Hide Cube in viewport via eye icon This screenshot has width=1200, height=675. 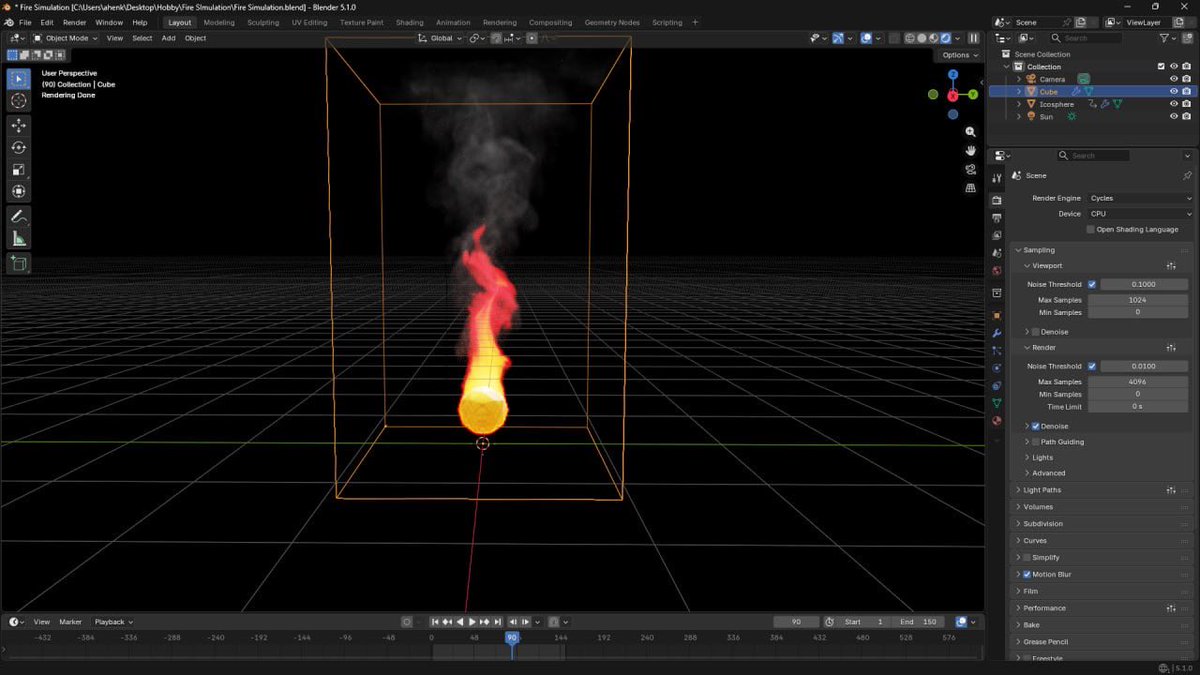(x=1174, y=91)
